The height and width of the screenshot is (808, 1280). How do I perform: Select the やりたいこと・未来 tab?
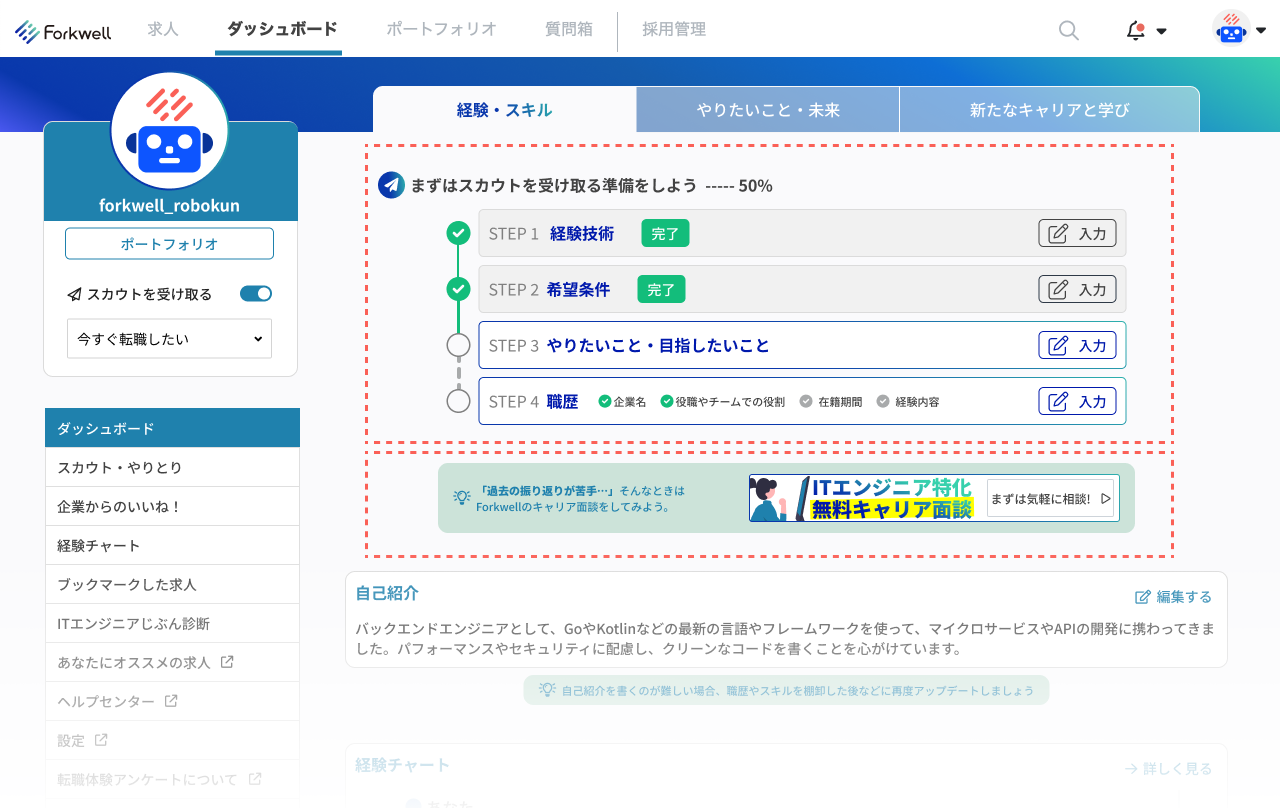(x=768, y=110)
